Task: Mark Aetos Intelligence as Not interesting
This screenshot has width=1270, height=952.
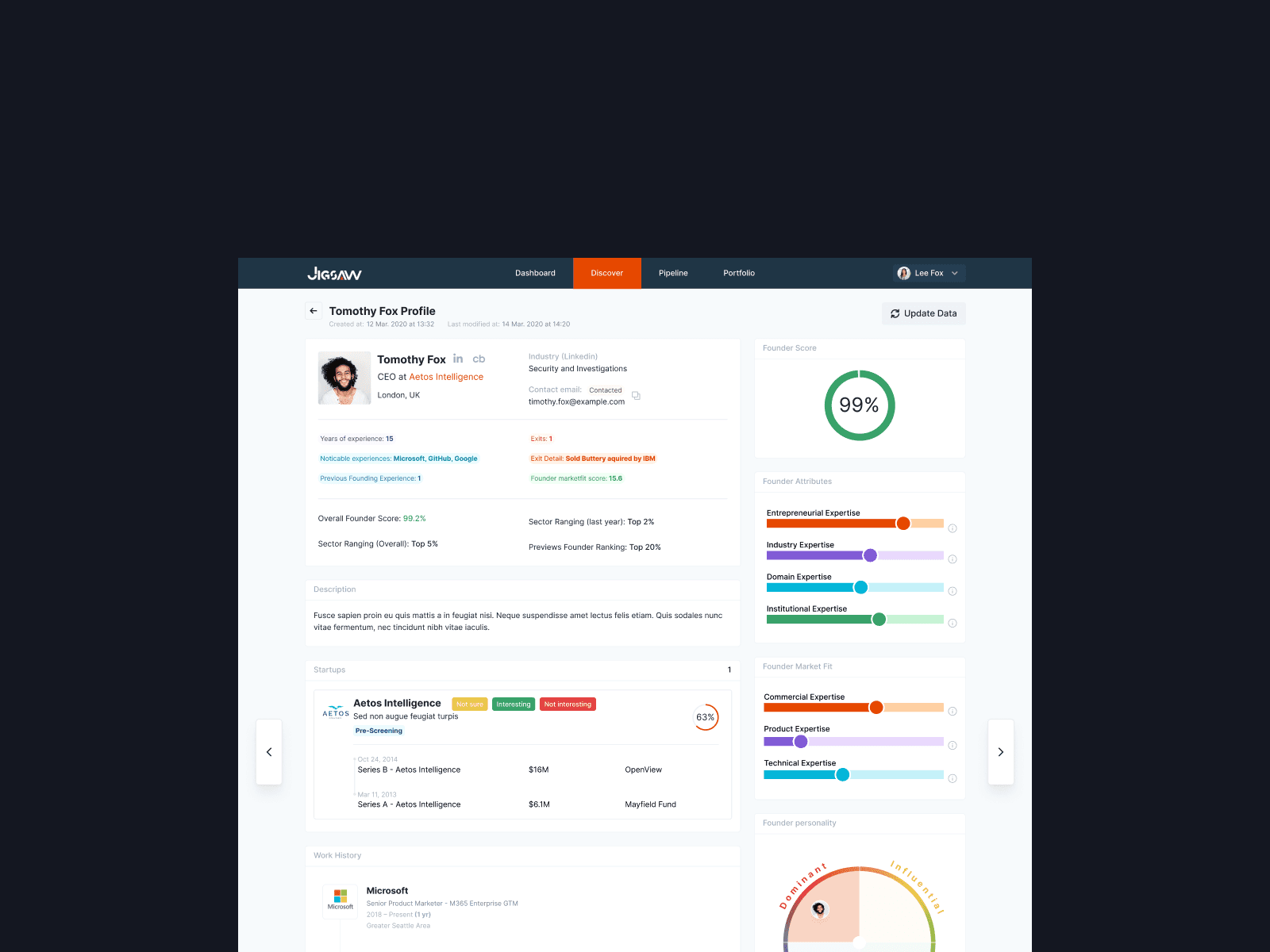Action: [568, 704]
